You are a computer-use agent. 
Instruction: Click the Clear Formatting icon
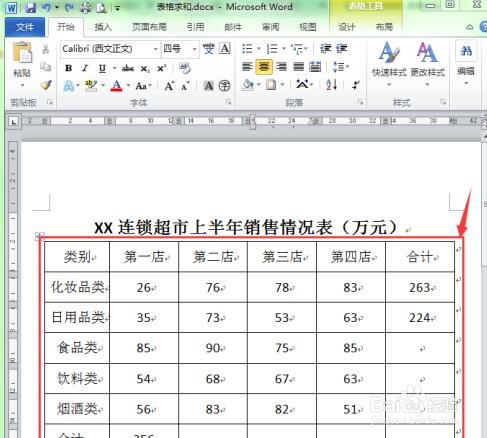click(184, 68)
